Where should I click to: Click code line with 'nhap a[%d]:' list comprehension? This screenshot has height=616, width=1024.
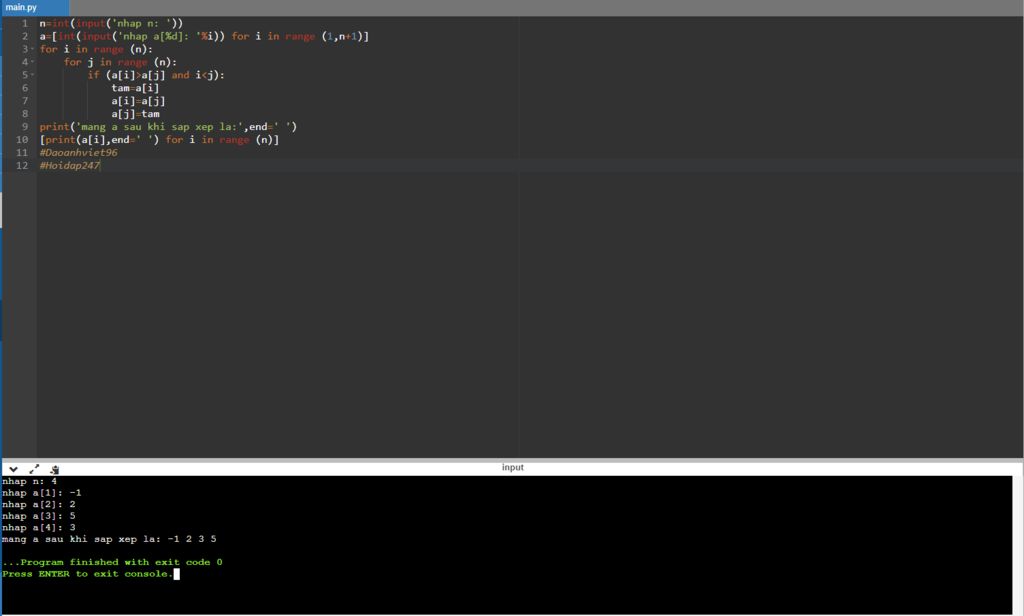(x=204, y=37)
